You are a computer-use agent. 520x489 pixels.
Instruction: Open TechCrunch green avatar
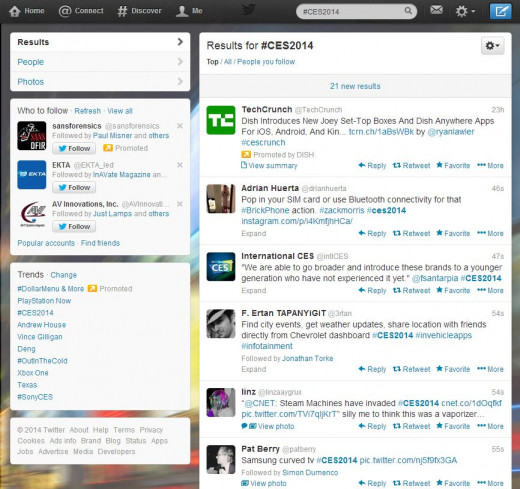point(221,120)
